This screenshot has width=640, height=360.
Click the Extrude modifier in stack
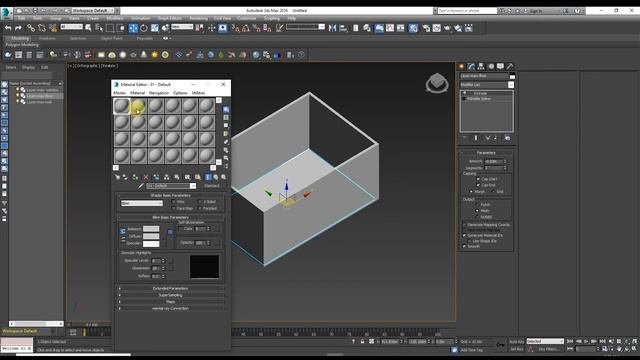(x=480, y=93)
